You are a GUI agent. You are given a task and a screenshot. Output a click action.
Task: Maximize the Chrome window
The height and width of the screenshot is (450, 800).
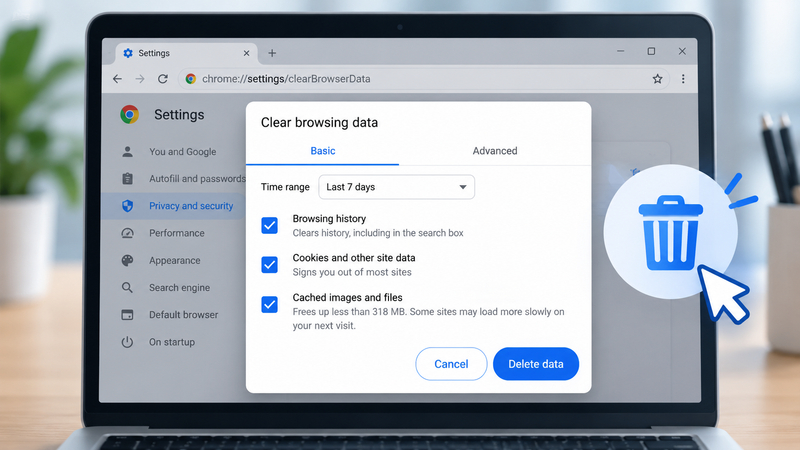pyautogui.click(x=651, y=51)
